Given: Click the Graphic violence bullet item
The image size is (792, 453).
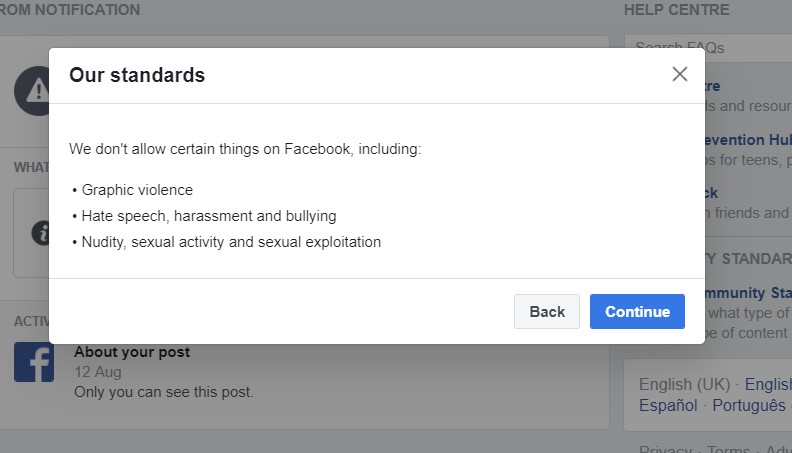Looking at the screenshot, I should click(x=137, y=190).
